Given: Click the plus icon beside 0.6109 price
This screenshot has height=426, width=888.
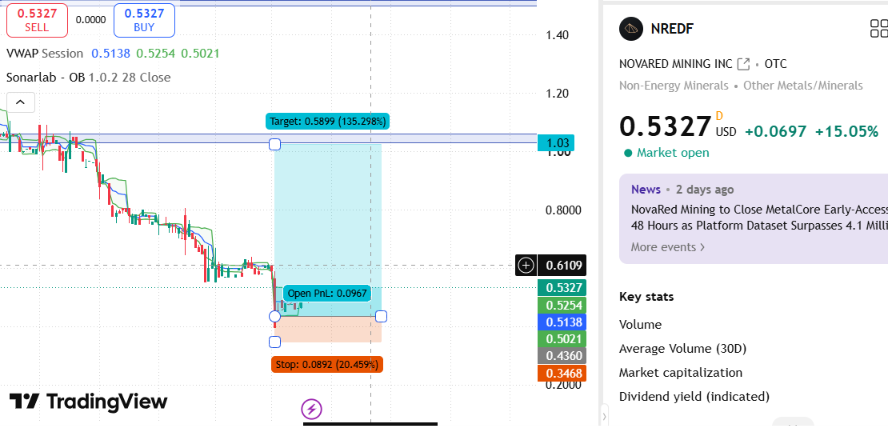Looking at the screenshot, I should click(527, 265).
